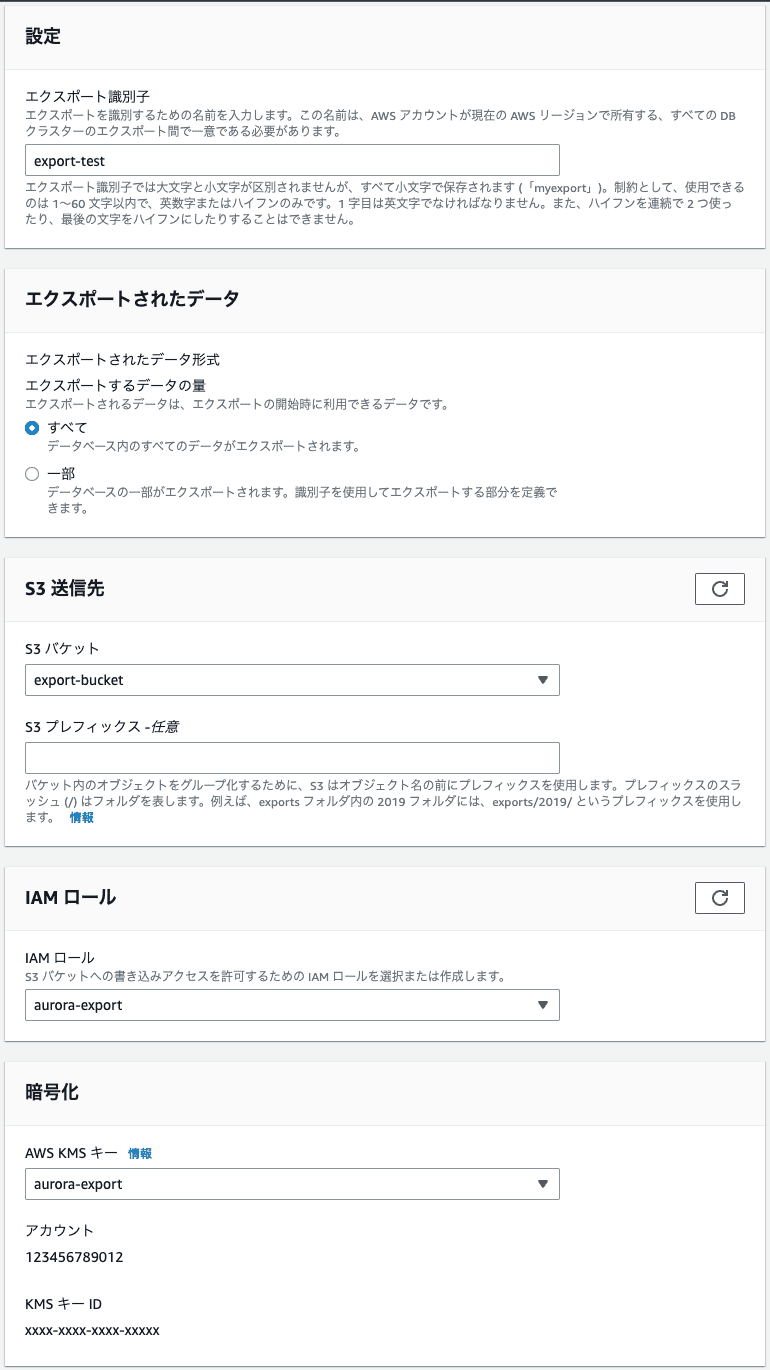This screenshot has width=770, height=1370.
Task: Open 情報 link beside AWS KMS キー
Action: coord(140,1153)
